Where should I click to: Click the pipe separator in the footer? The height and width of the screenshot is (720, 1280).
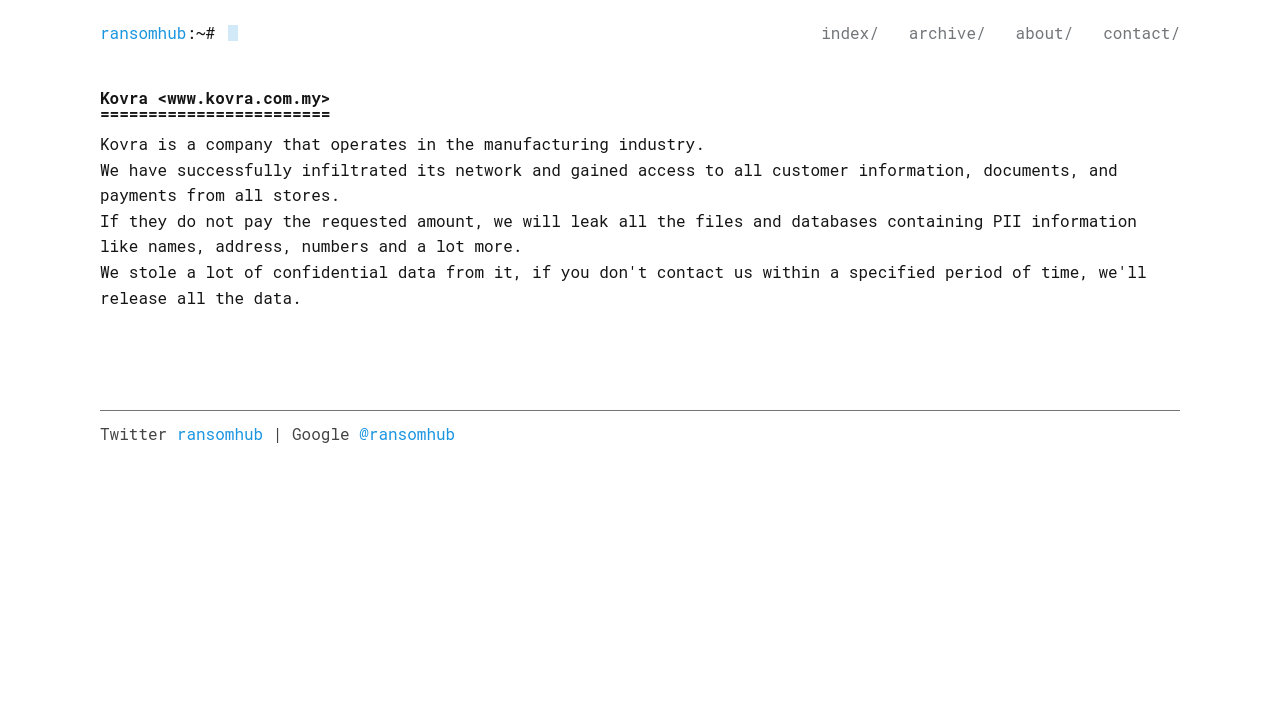[277, 434]
